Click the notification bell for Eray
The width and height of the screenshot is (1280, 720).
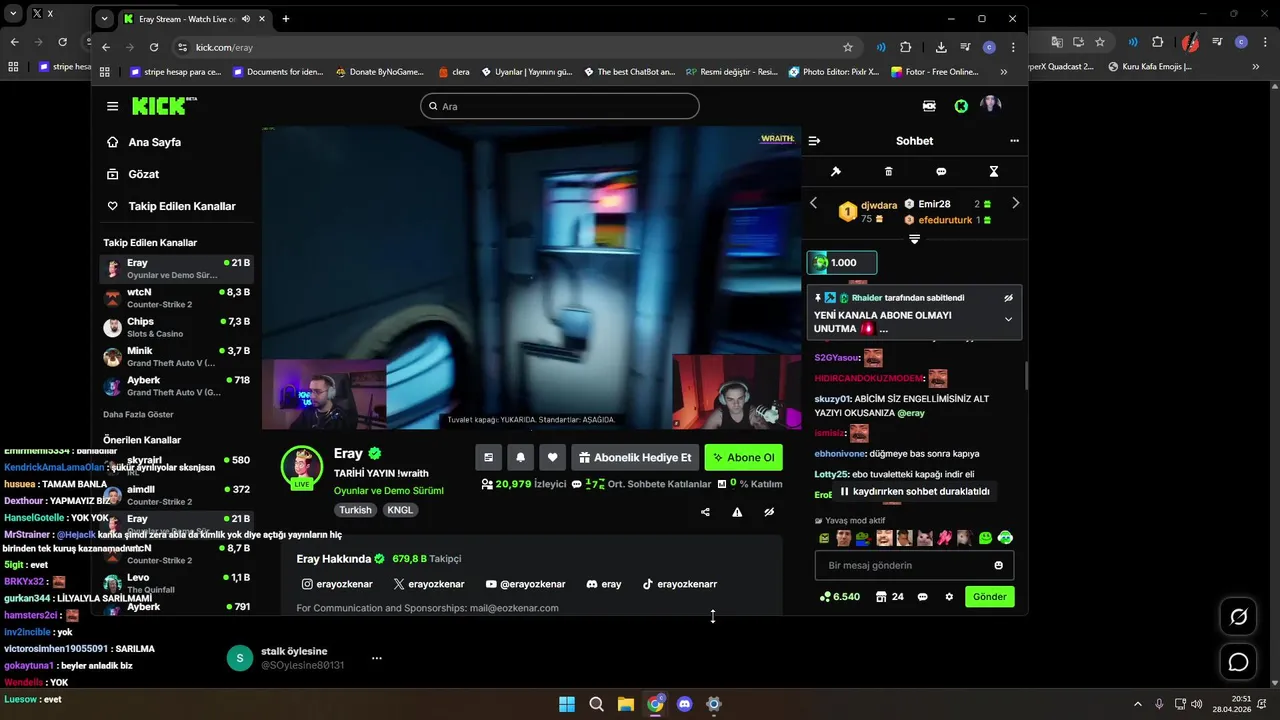pyautogui.click(x=520, y=457)
